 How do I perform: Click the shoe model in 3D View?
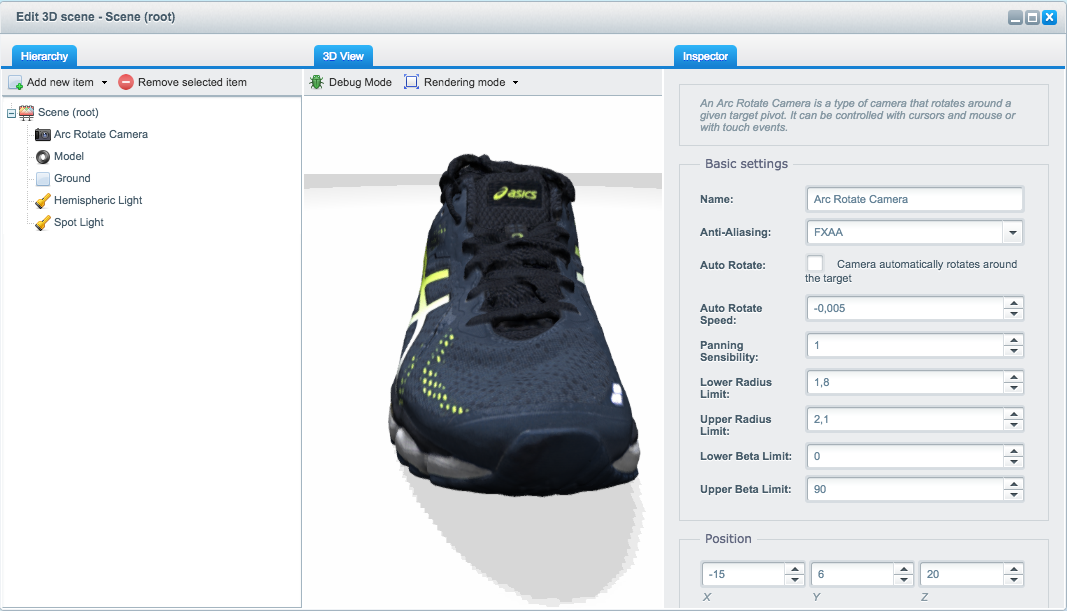pos(514,327)
